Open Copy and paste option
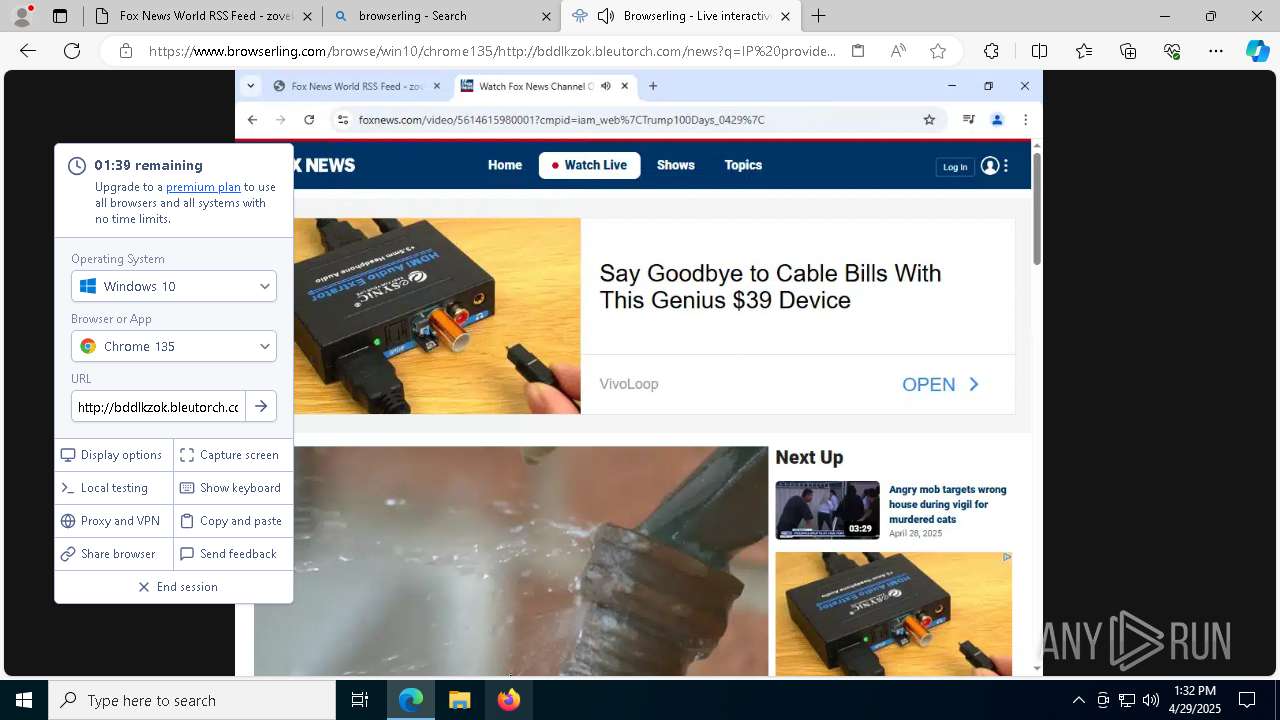 pos(231,521)
